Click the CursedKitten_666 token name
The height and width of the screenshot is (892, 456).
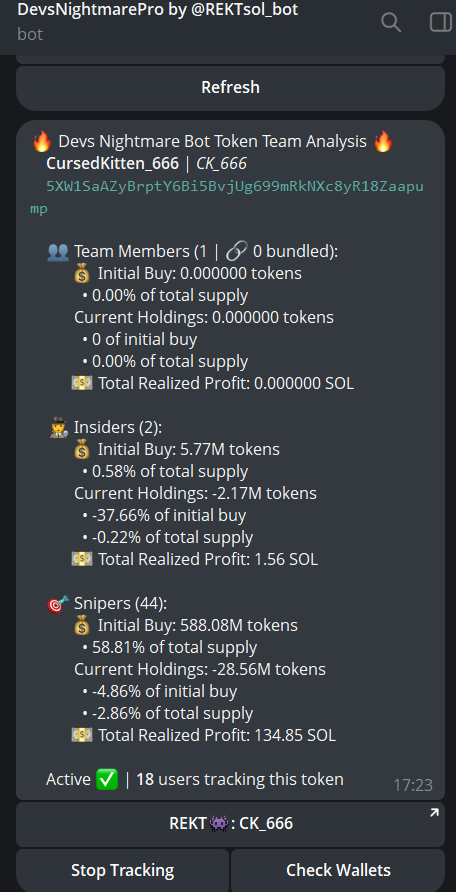point(113,164)
